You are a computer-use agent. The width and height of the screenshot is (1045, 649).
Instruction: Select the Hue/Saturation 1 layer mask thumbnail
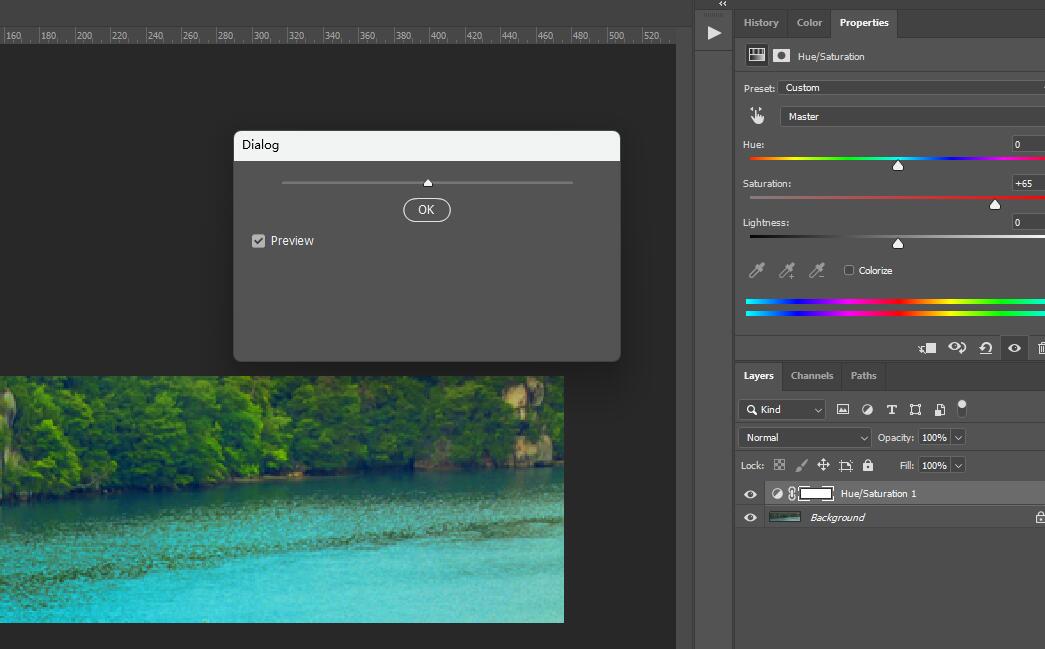(x=815, y=493)
